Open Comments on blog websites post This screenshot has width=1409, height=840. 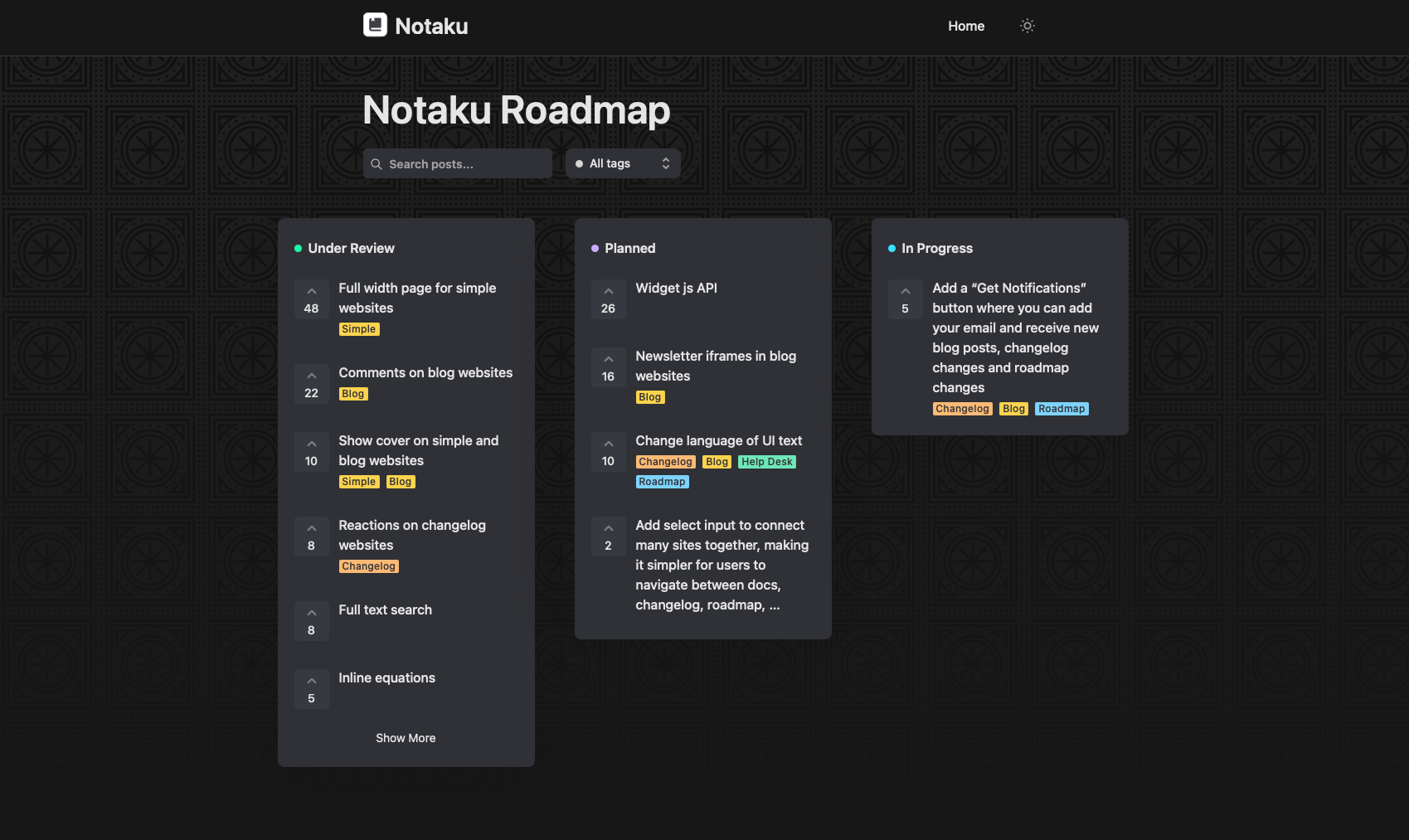(425, 372)
